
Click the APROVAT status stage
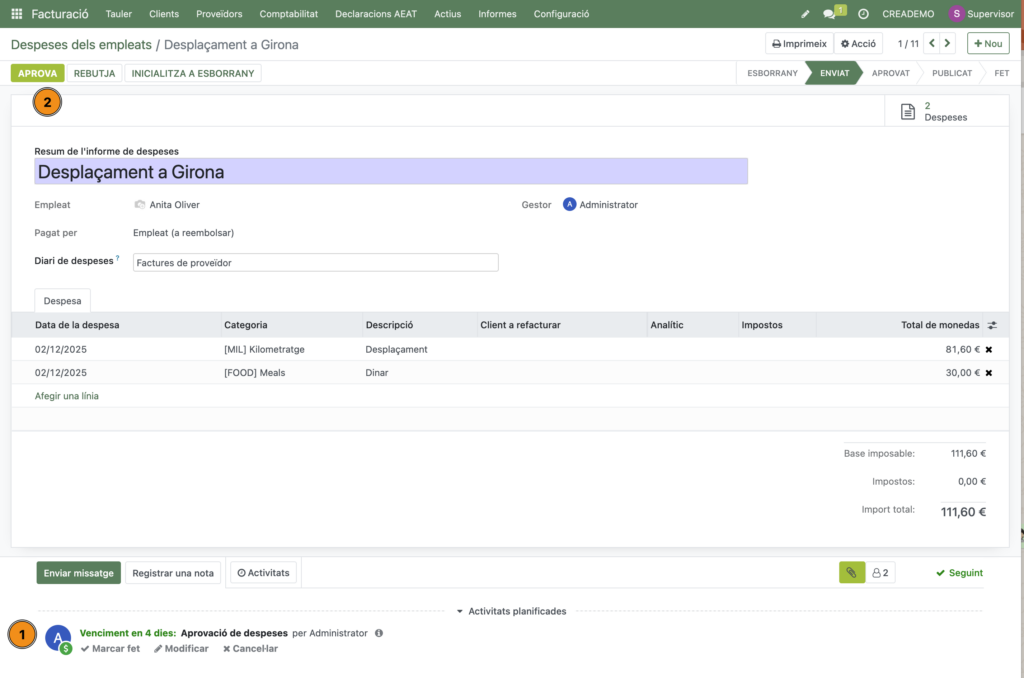890,73
